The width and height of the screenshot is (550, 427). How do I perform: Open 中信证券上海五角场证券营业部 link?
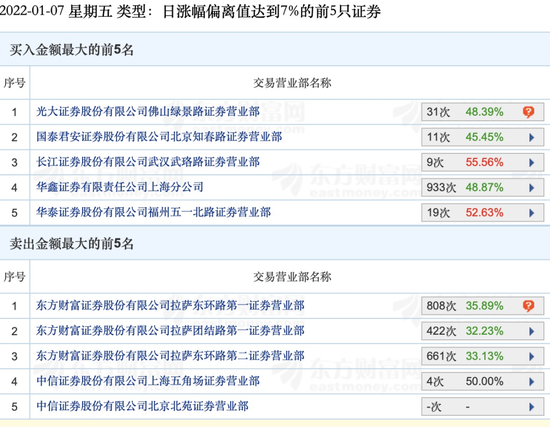[x=148, y=381]
